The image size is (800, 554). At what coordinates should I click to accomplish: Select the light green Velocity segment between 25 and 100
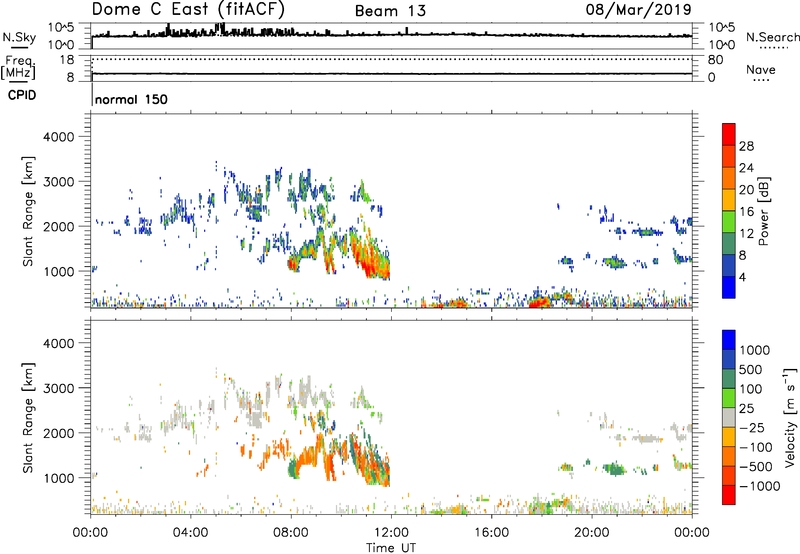(729, 398)
